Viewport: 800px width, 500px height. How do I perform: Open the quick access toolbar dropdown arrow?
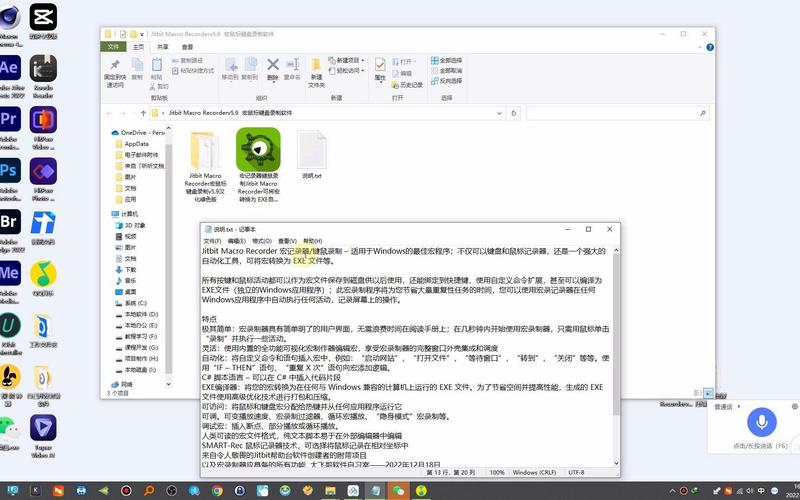[142, 34]
